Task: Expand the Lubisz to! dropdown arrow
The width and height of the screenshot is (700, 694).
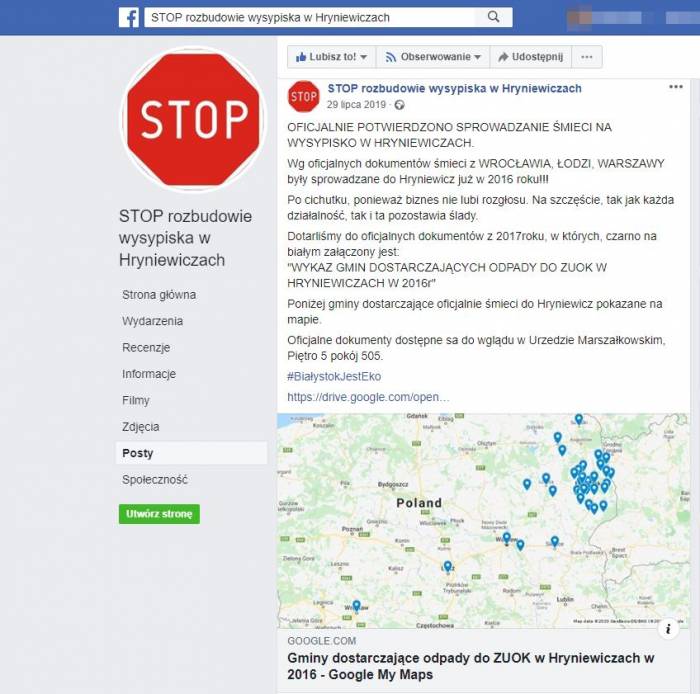Action: (x=364, y=57)
